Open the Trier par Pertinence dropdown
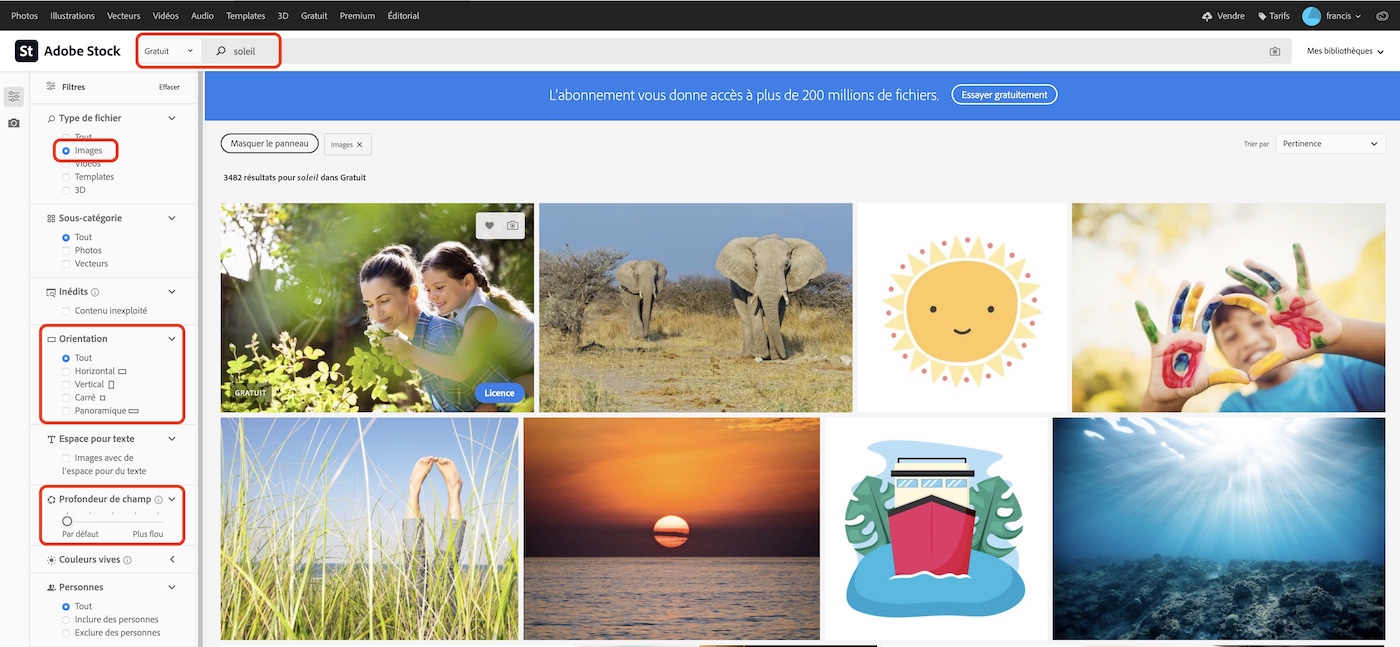 coord(1330,143)
